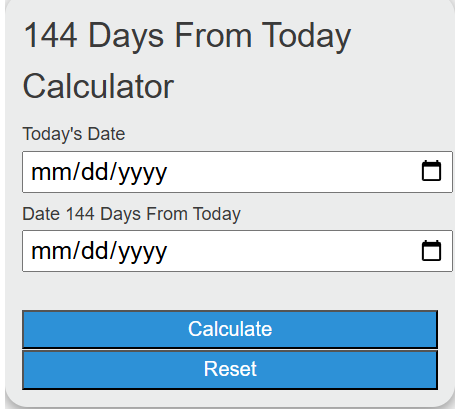The image size is (462, 412).
Task: Open calendar picker in the 144 days result field
Action: (x=431, y=250)
